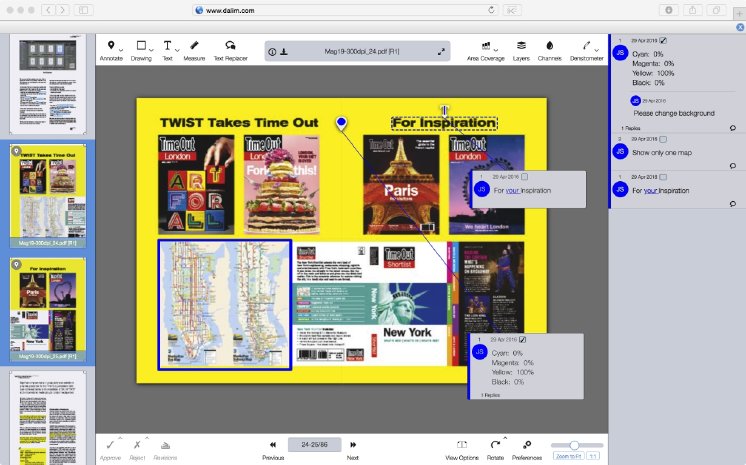Reload page in Safari address bar

(491, 10)
